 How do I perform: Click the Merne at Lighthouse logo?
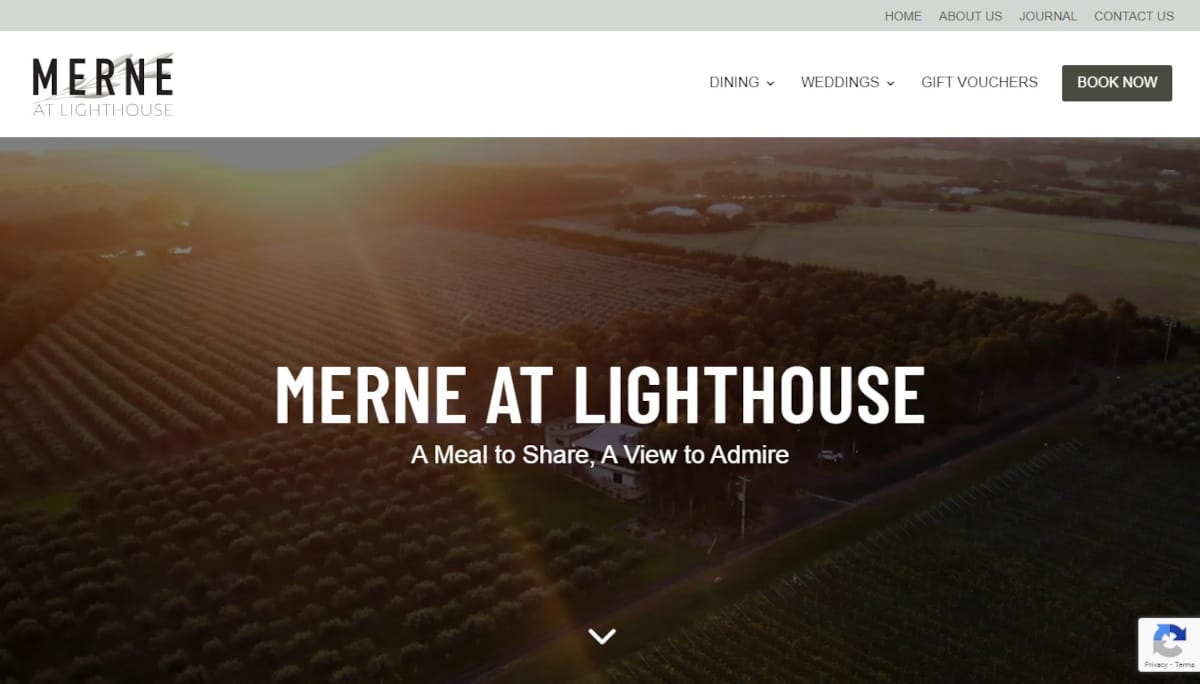(103, 85)
